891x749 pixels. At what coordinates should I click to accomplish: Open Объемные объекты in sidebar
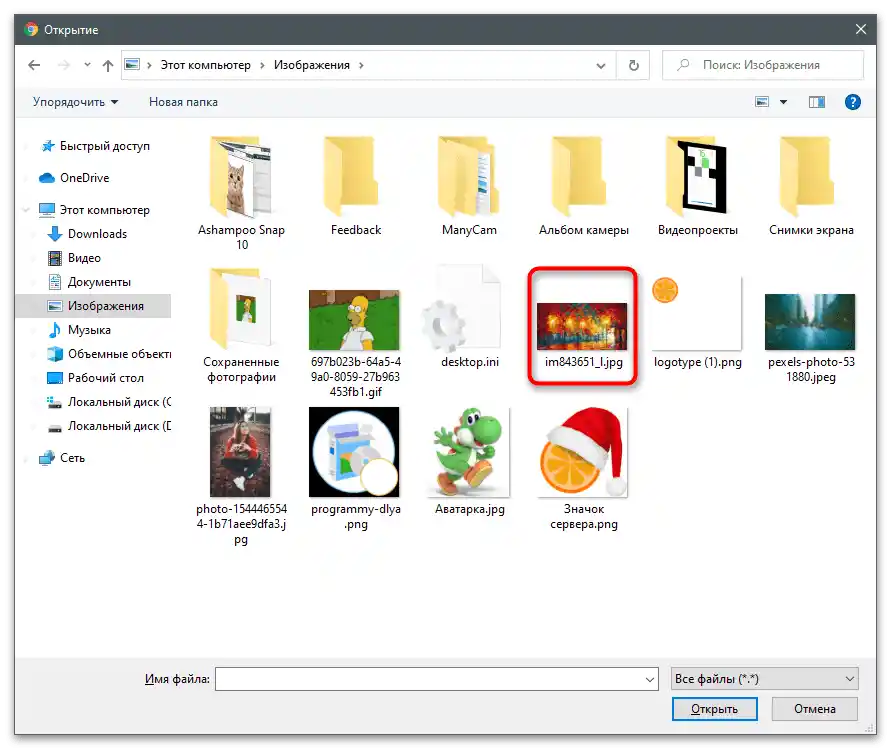[x=109, y=354]
